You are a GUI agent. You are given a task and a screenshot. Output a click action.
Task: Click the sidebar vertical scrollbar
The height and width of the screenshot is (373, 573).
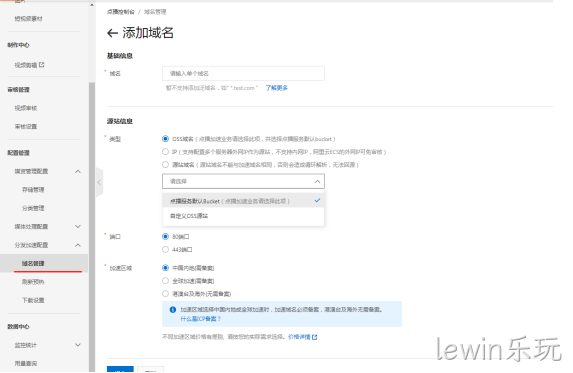click(92, 227)
